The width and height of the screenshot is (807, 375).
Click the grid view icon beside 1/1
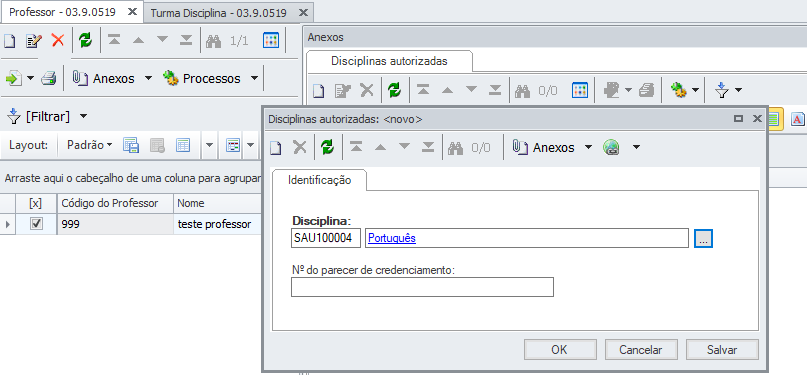tap(271, 41)
